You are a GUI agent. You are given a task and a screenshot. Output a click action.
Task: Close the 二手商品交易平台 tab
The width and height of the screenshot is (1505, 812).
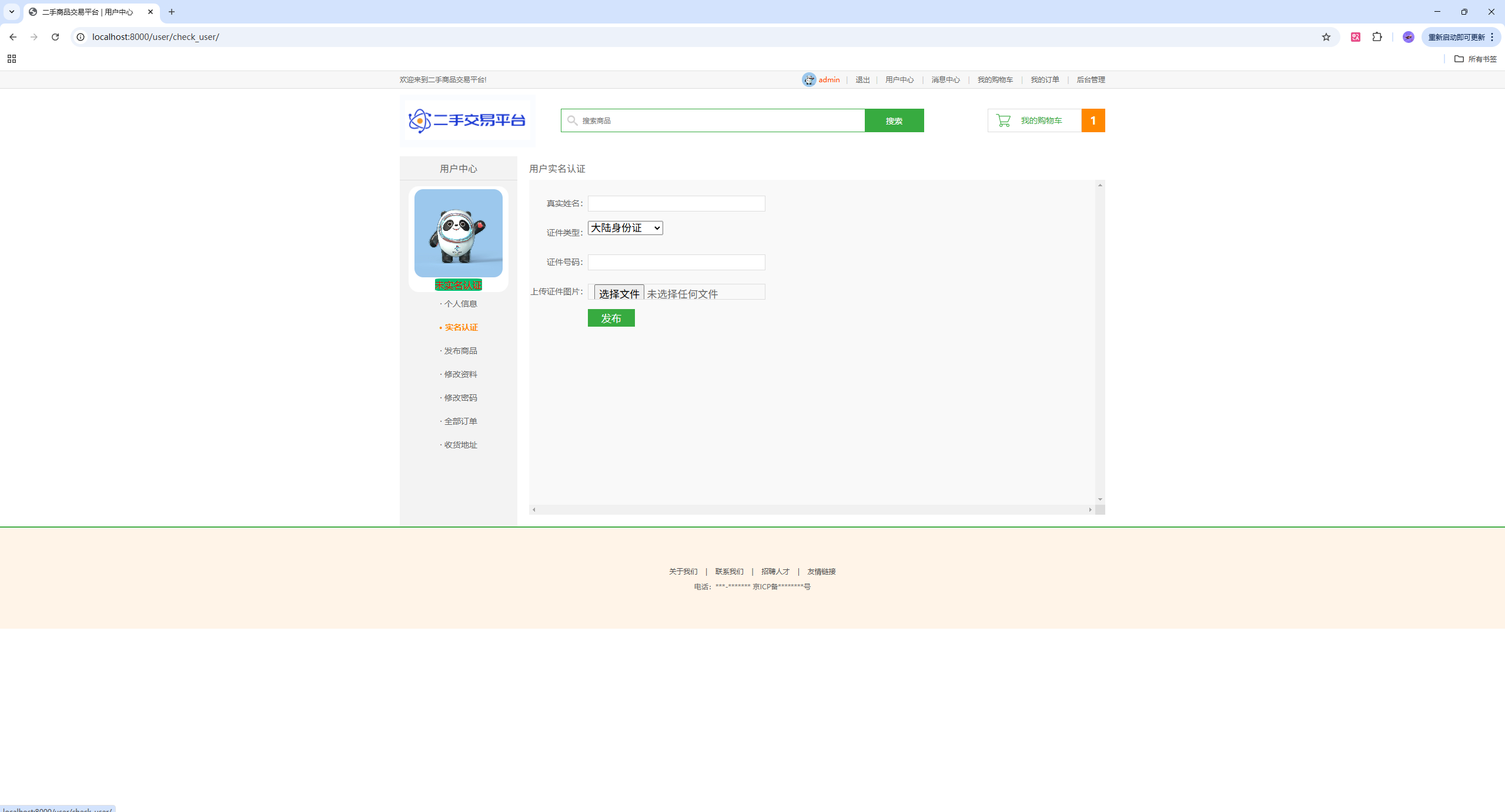coord(150,12)
